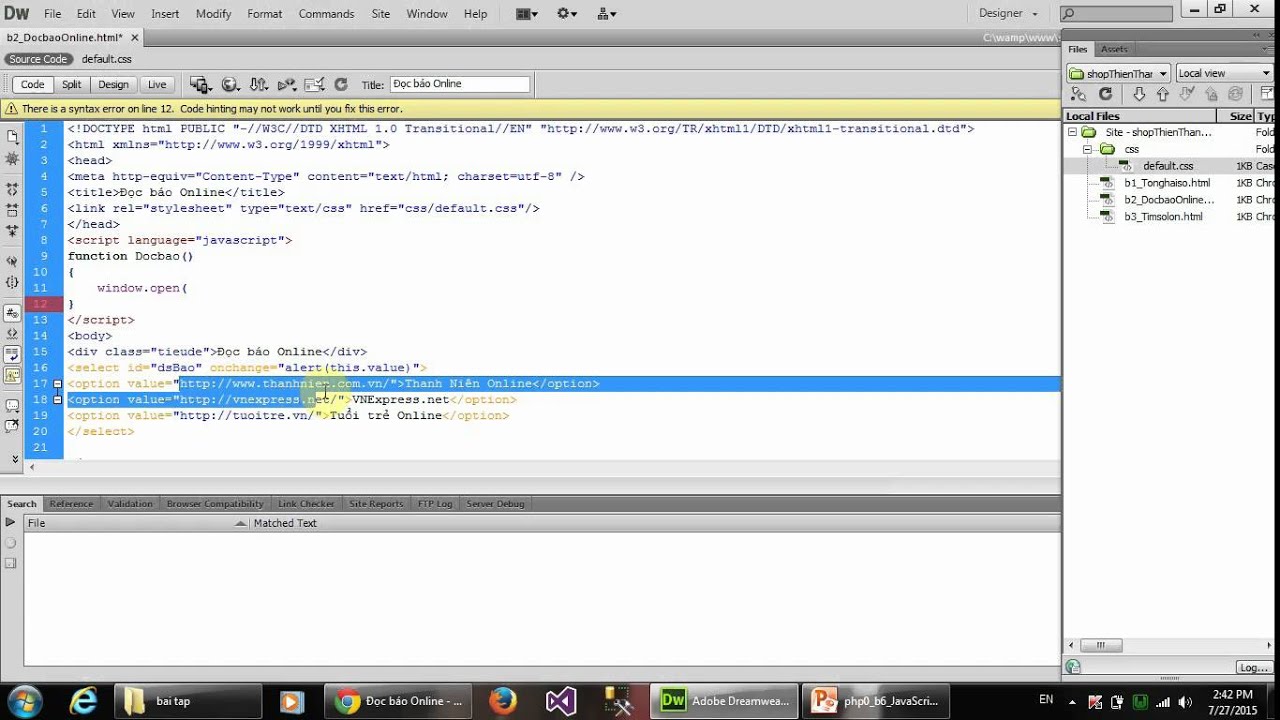Open the Site management icon menu
This screenshot has height=720, width=1280.
click(x=606, y=14)
